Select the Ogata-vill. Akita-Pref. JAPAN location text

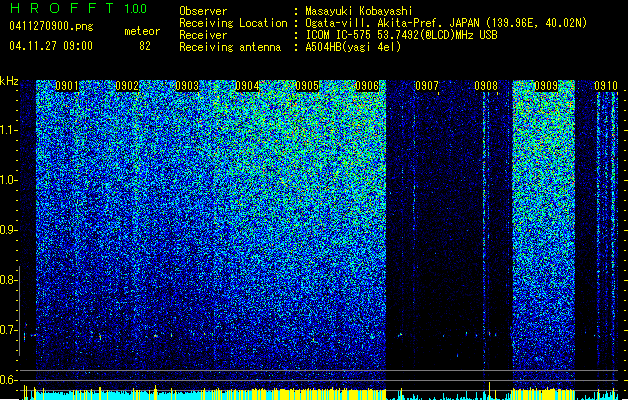click(446, 23)
